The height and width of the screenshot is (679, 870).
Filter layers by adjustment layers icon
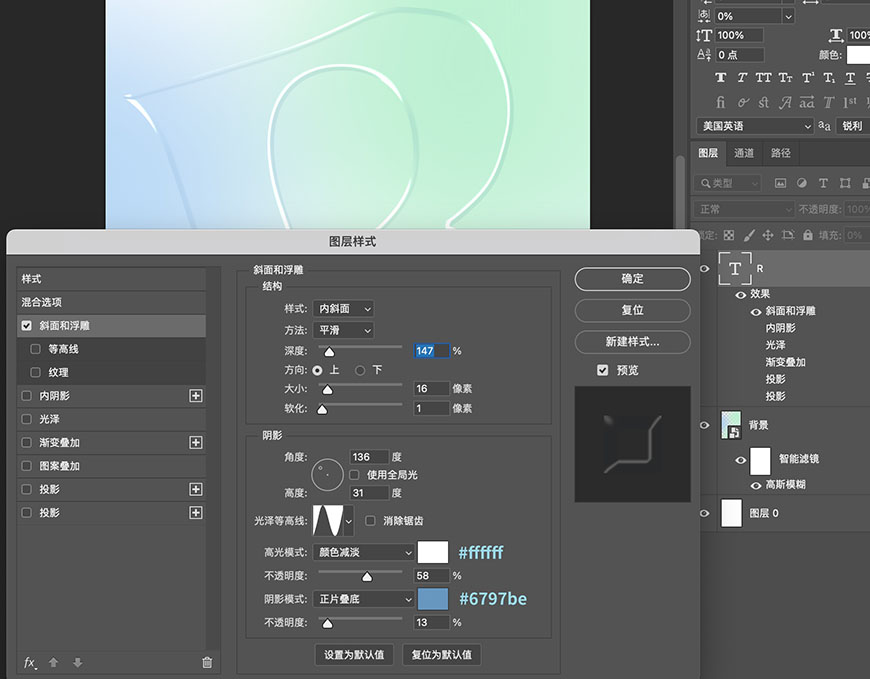click(802, 183)
